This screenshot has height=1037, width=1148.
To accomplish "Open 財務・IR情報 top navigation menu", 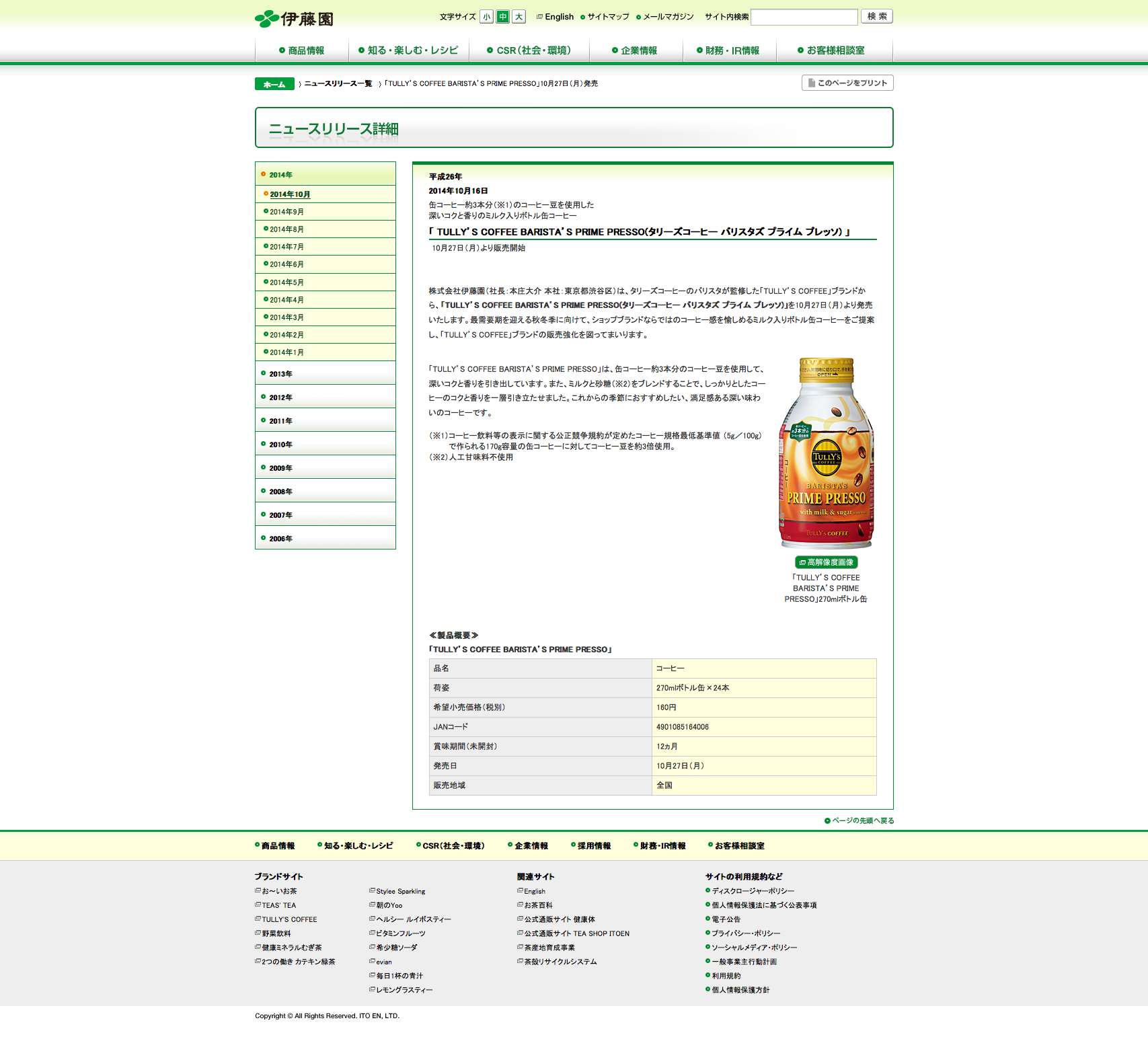I will point(729,50).
